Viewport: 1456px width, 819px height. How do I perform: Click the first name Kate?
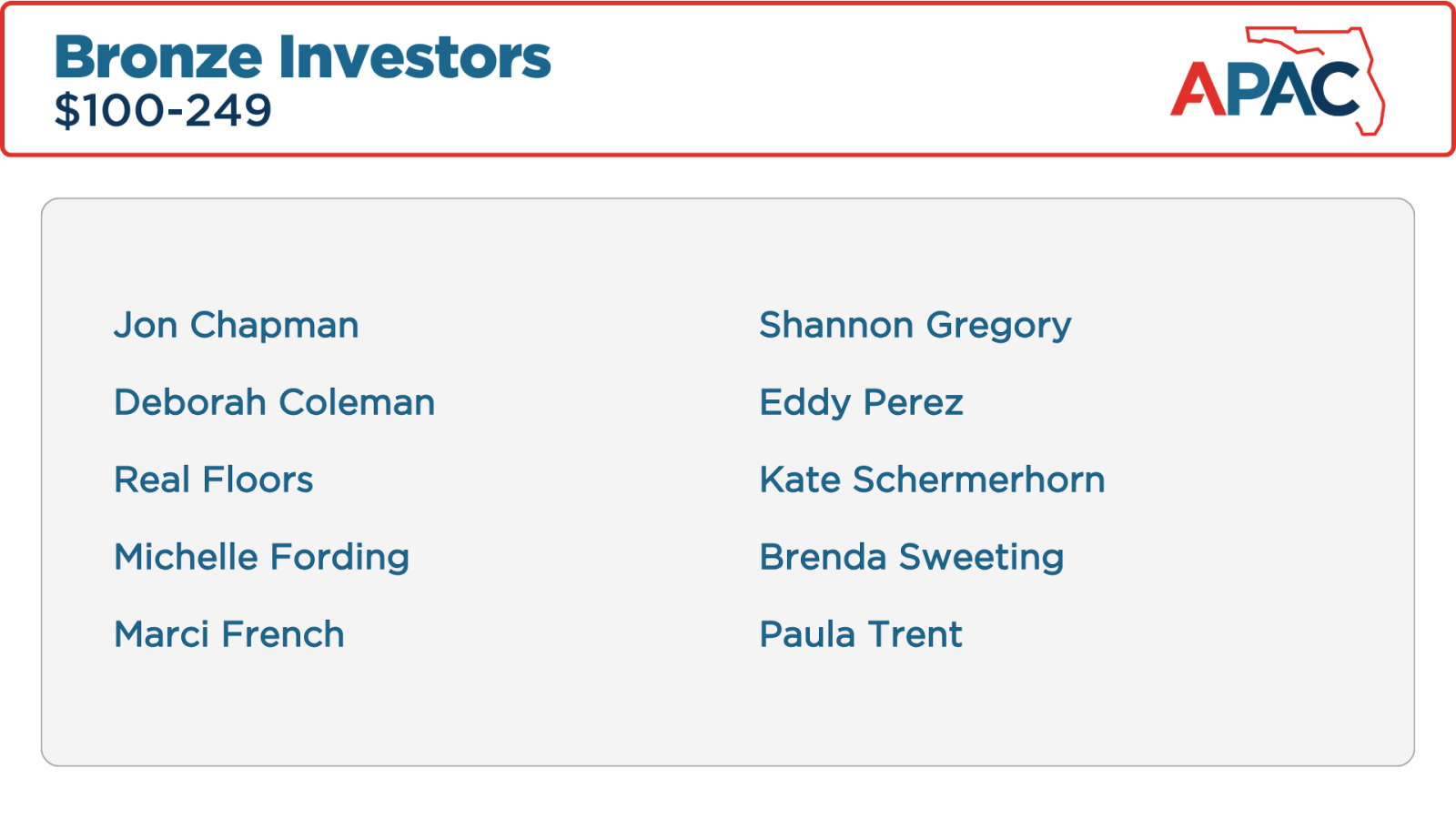coord(800,480)
